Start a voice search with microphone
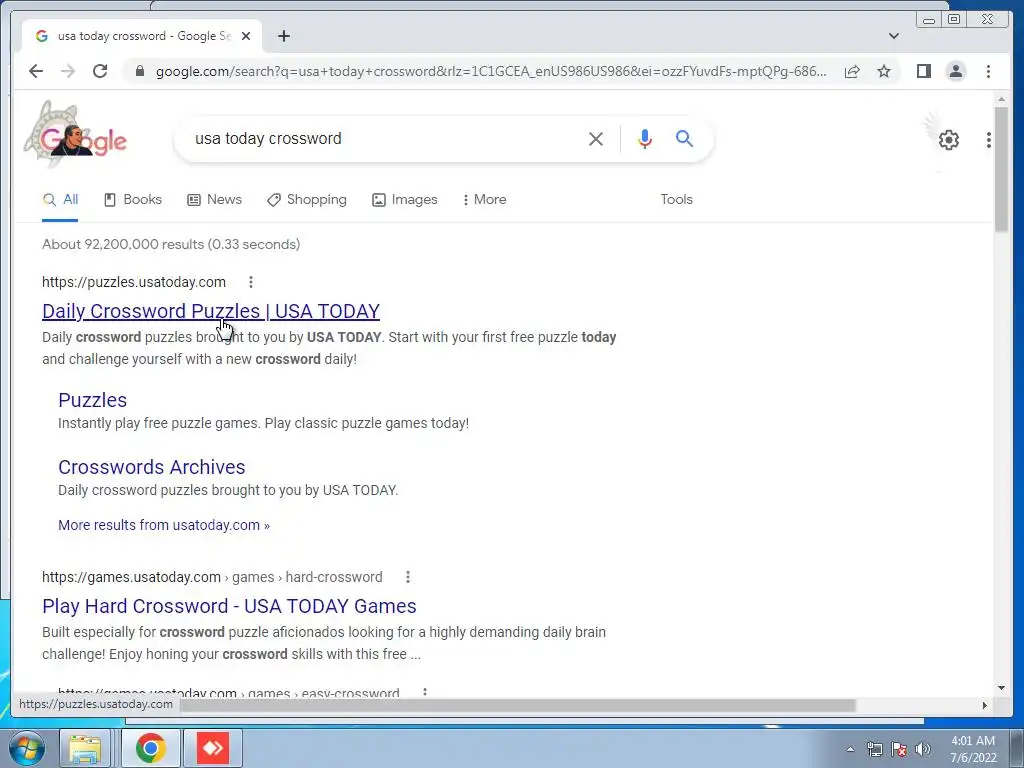Screen dimensions: 1024x768 pyautogui.click(x=645, y=138)
